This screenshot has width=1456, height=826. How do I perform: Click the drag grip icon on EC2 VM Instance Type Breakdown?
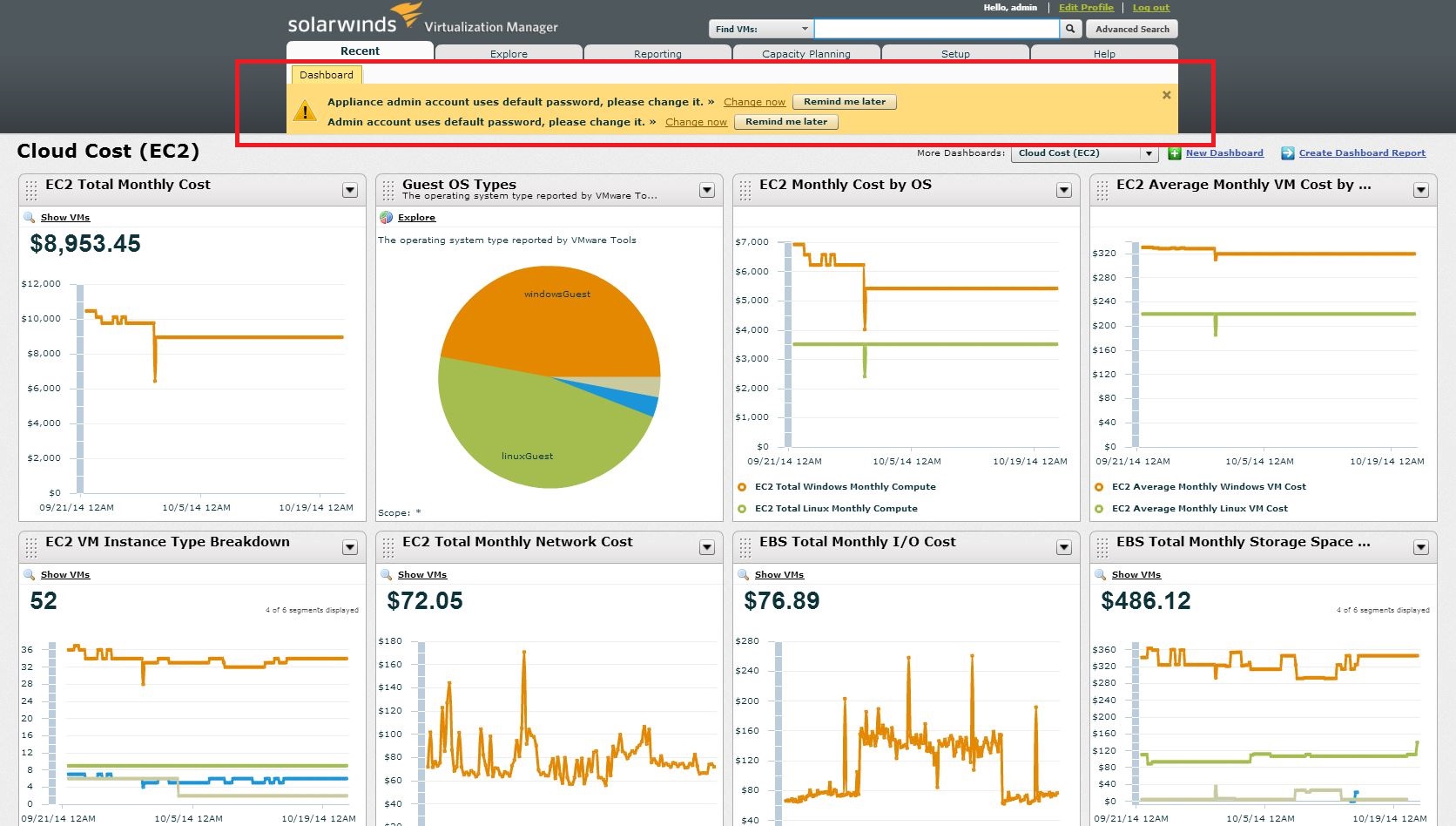[x=31, y=547]
